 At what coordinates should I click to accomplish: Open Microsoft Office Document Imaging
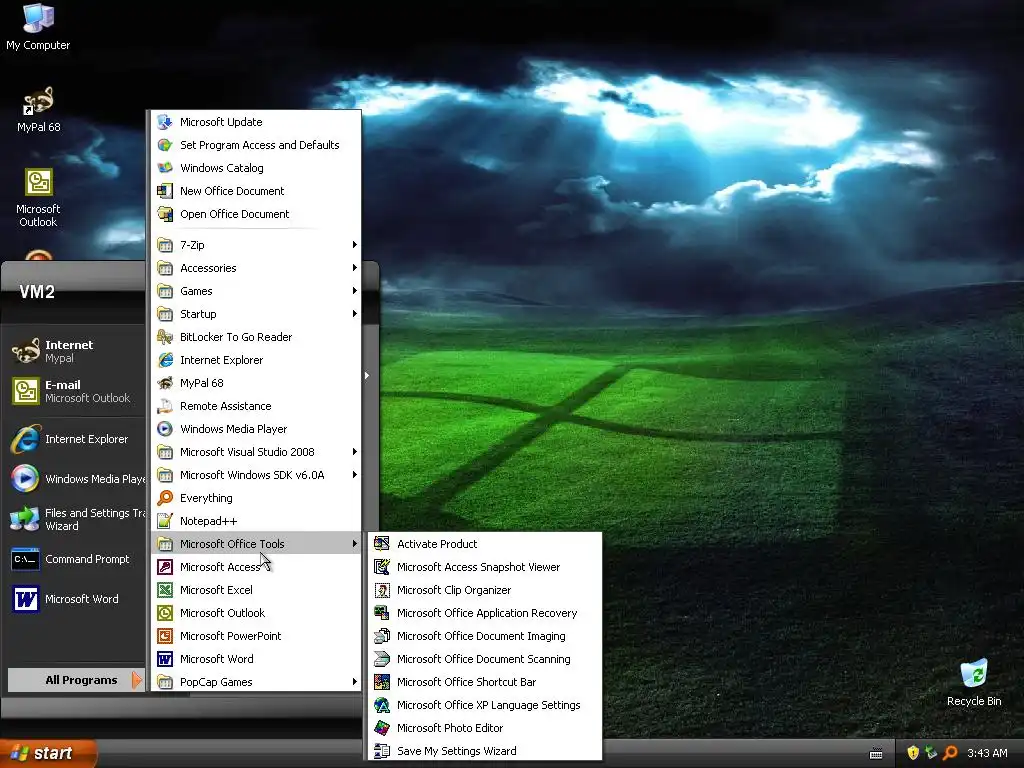tap(485, 636)
